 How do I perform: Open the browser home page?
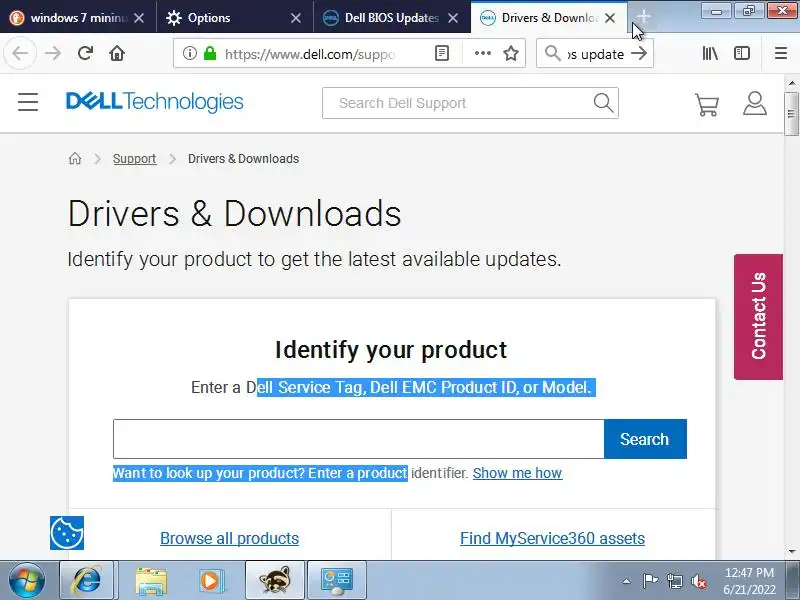(x=117, y=54)
